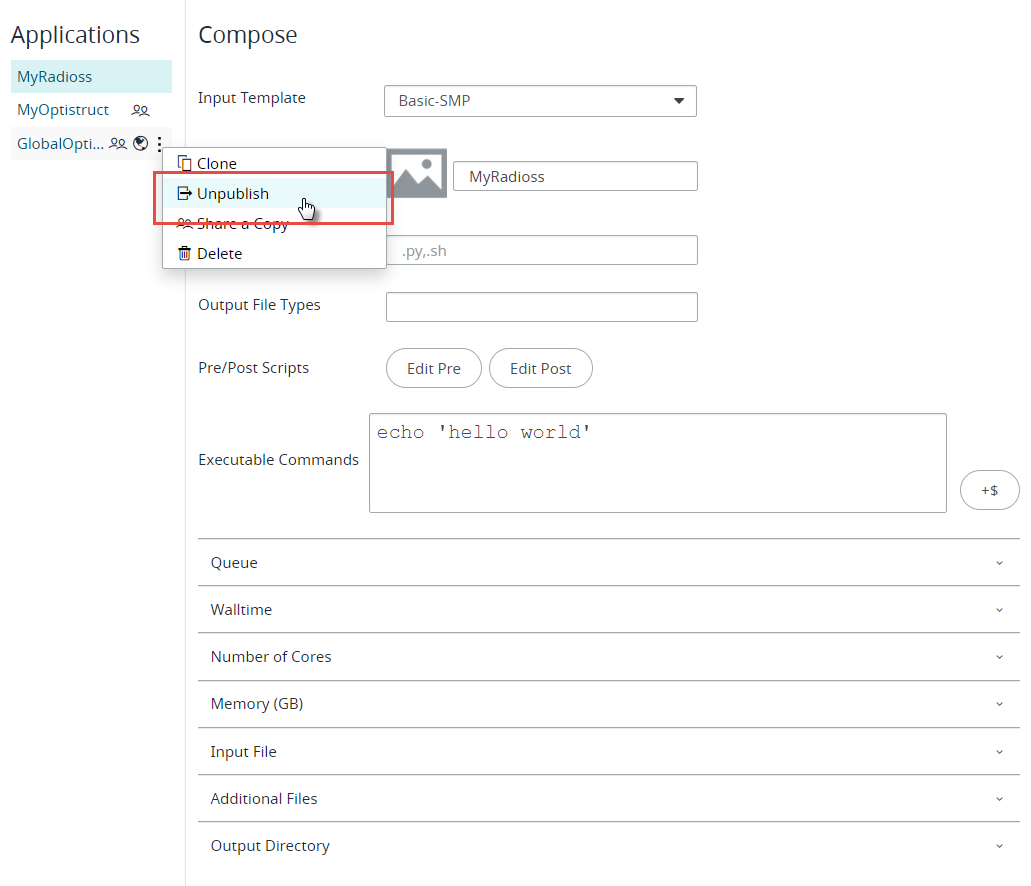Click the shared users icon beside MyOptistruct
Viewport: 1031px width, 886px height.
140,111
